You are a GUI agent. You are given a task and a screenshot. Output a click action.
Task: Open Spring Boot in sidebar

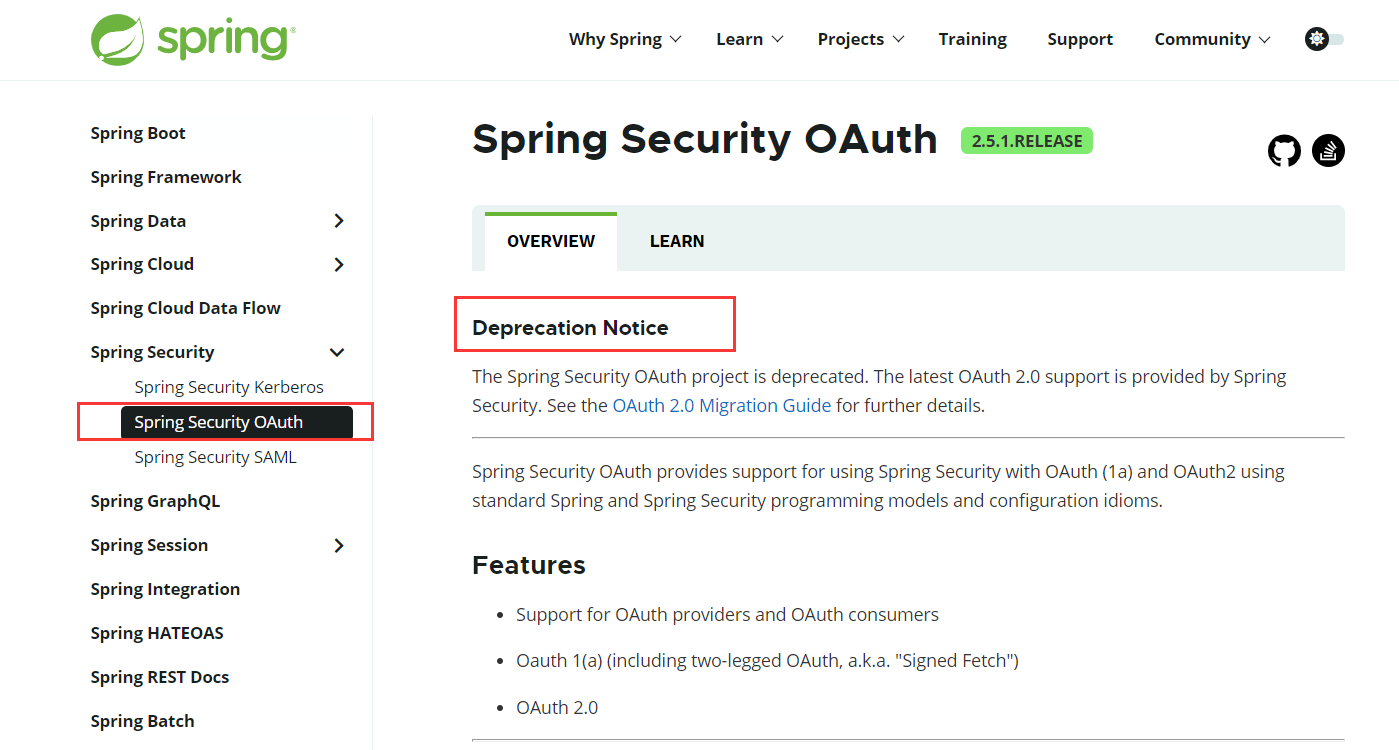pyautogui.click(x=138, y=133)
